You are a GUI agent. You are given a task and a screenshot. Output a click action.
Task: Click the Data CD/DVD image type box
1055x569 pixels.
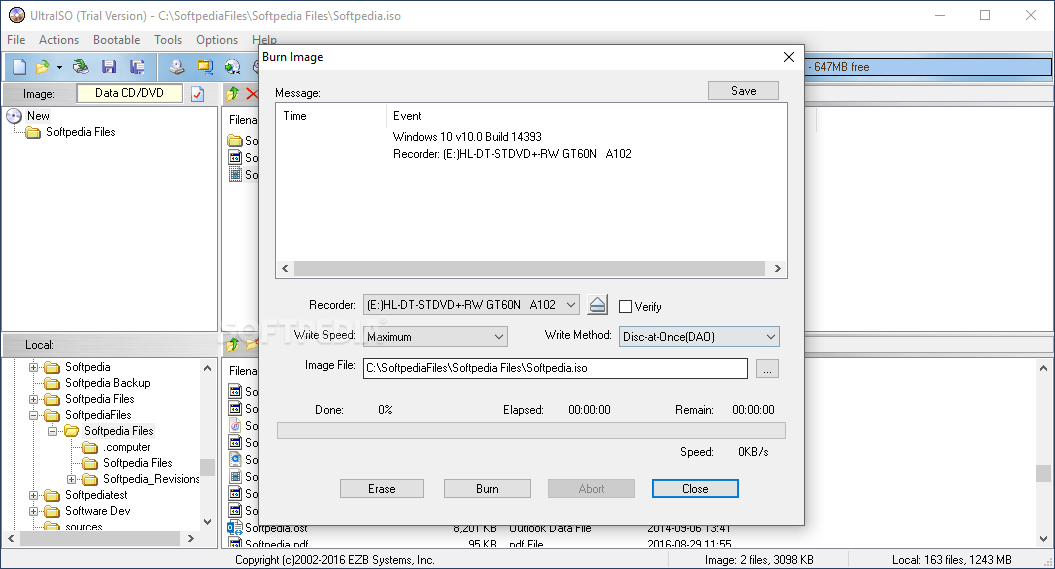(x=129, y=93)
